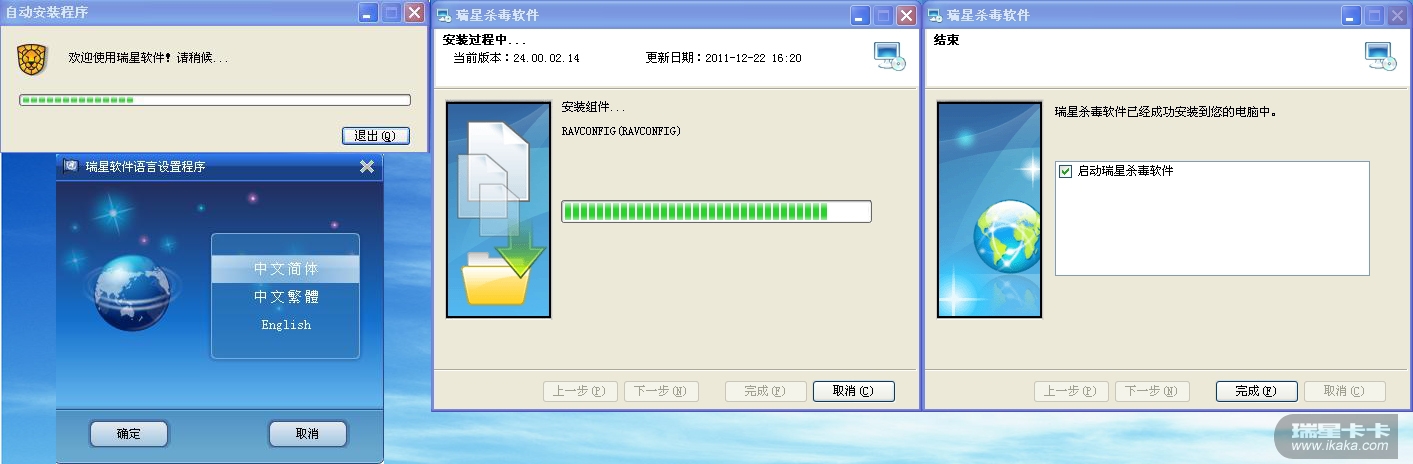
Task: Minimize the installing 瑞星杀毒软件 window
Action: pos(860,15)
